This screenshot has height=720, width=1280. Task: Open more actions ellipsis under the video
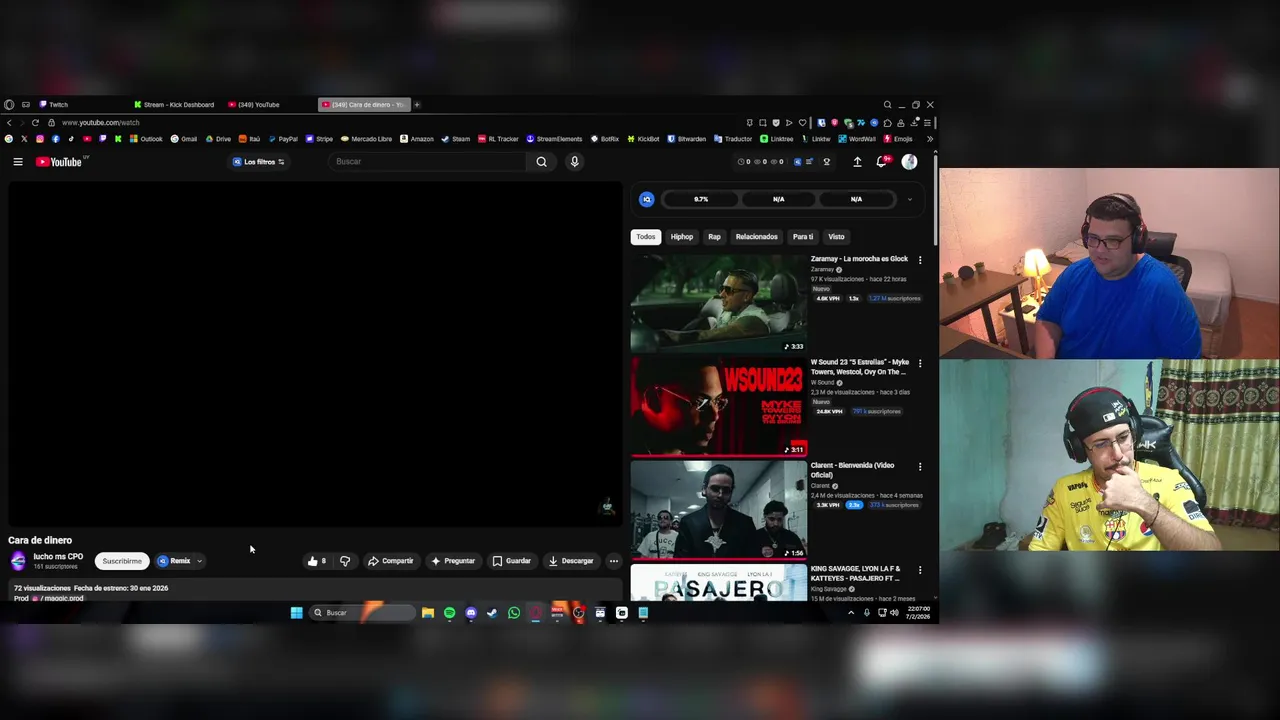coord(614,561)
